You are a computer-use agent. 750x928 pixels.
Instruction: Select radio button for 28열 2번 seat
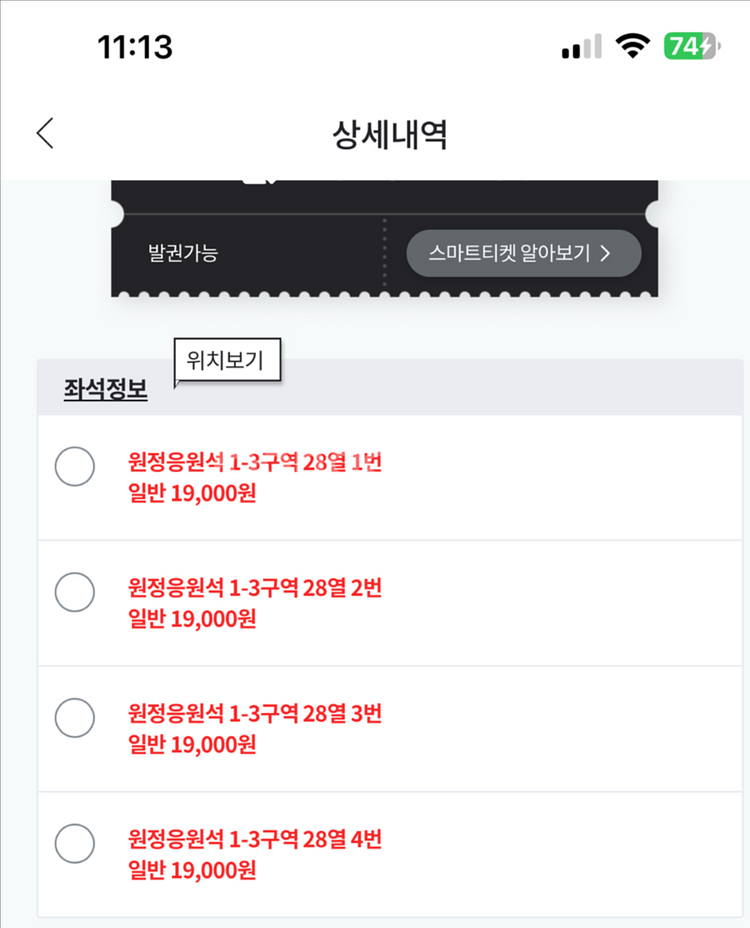(74, 593)
